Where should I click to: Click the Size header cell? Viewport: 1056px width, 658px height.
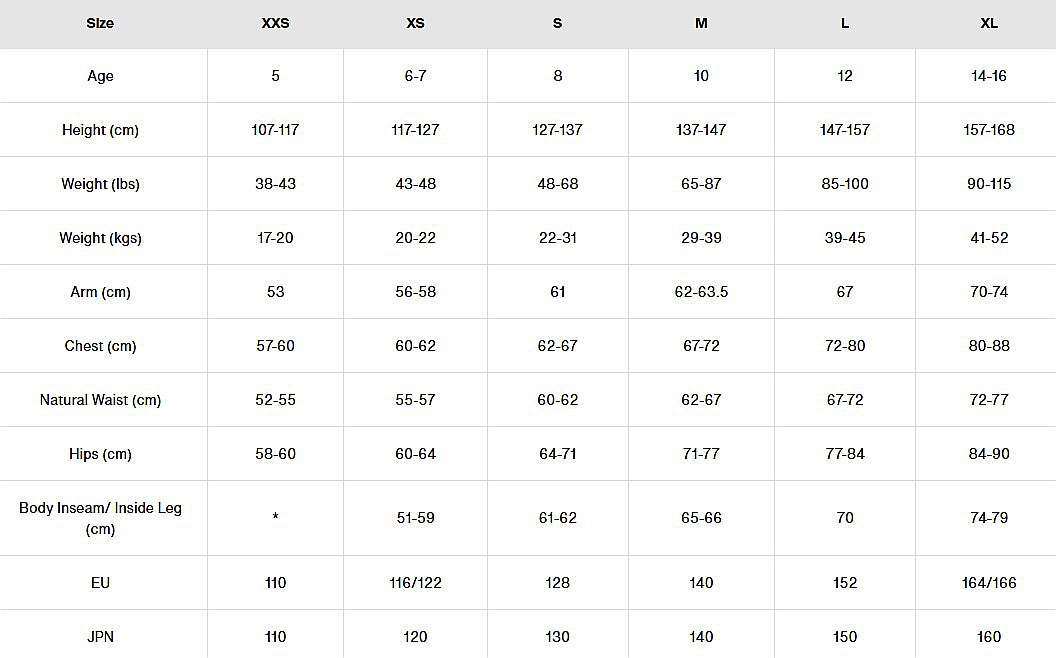click(x=100, y=23)
